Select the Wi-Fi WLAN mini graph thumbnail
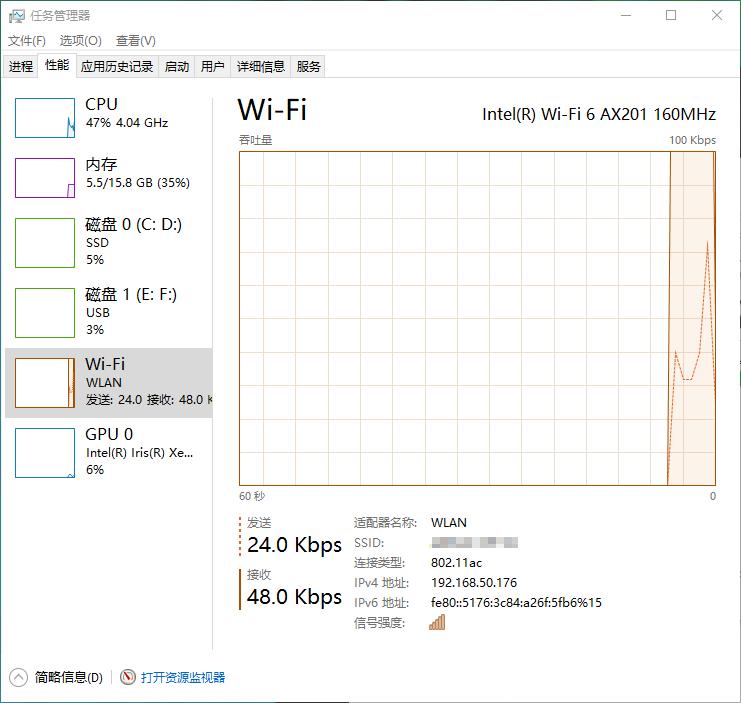This screenshot has width=741, height=703. [45, 383]
